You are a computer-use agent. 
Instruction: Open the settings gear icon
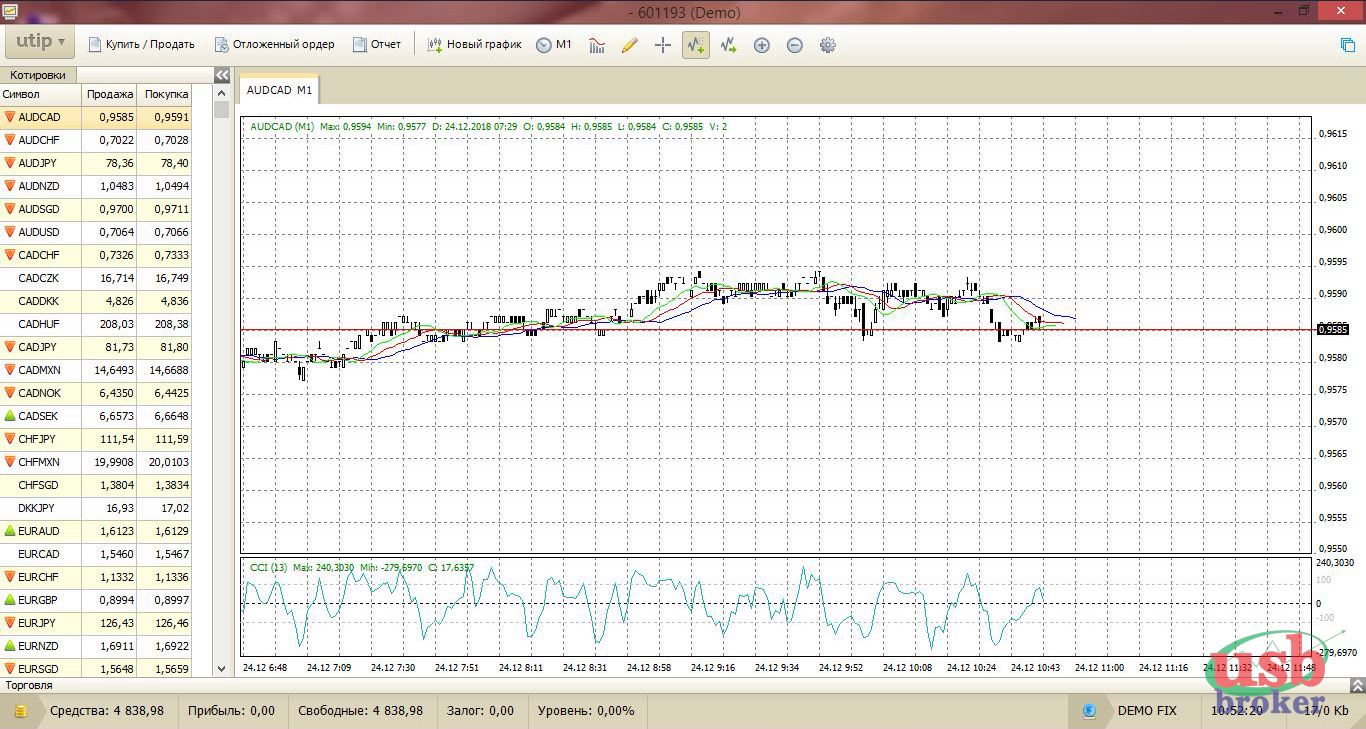(x=827, y=45)
